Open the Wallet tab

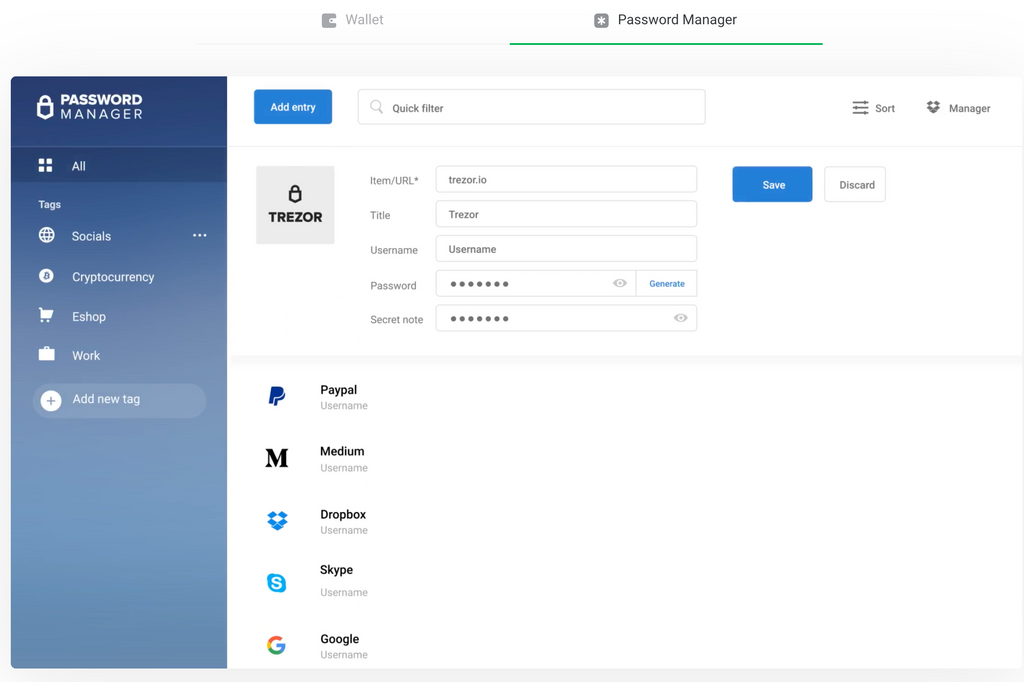[x=353, y=20]
